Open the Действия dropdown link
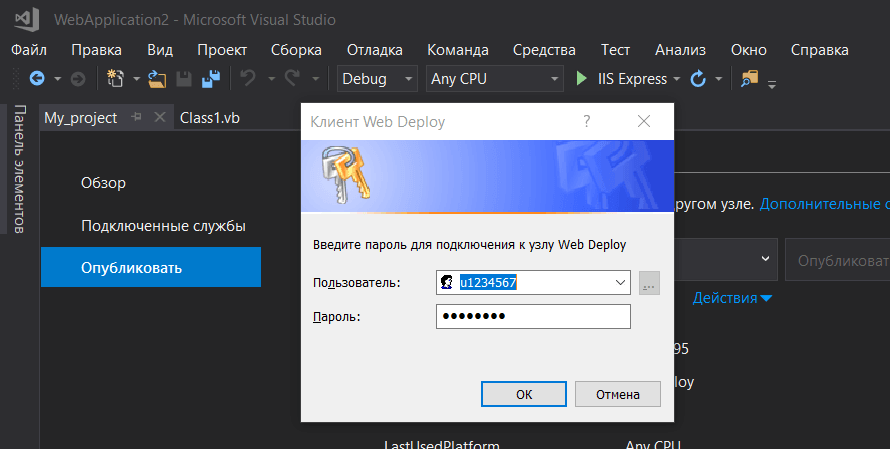Viewport: 890px width, 449px height. pyautogui.click(x=732, y=298)
